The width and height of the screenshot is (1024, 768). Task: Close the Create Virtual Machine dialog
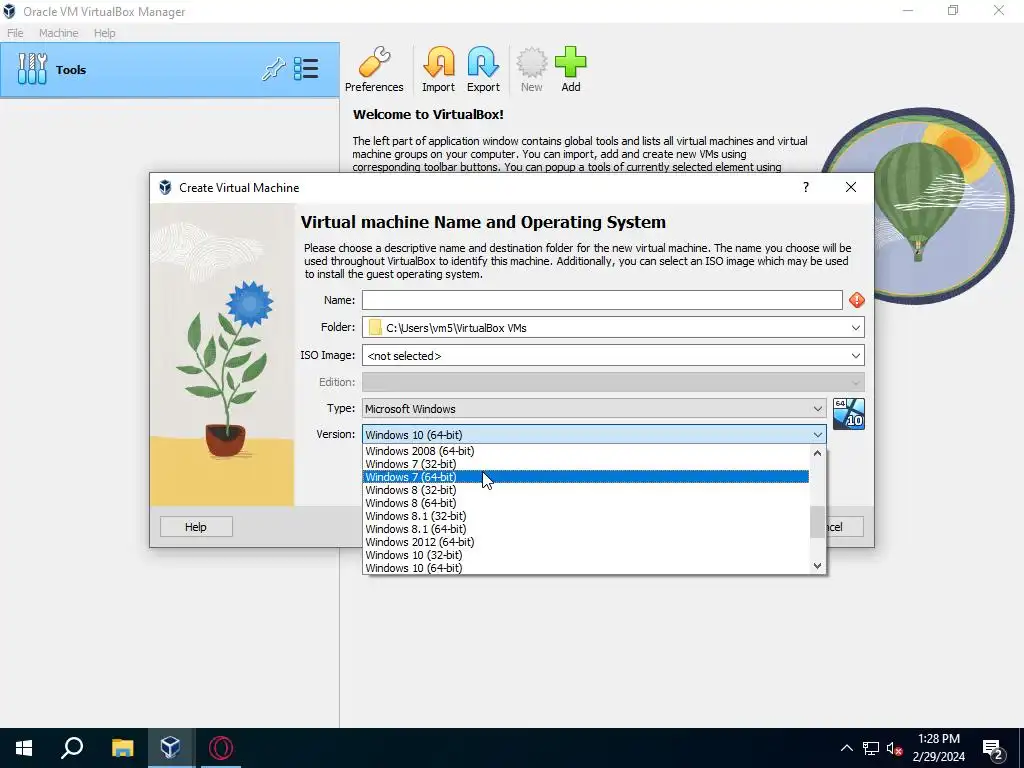(850, 187)
